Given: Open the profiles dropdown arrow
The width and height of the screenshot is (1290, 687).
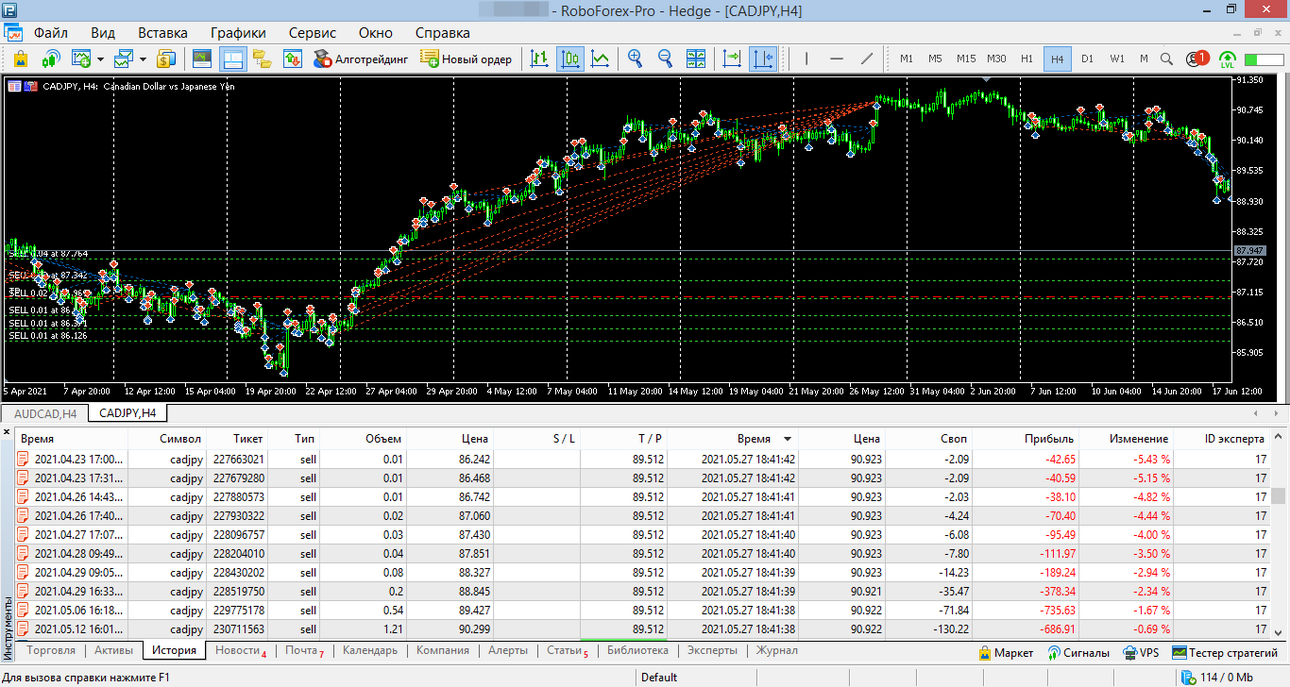Looking at the screenshot, I should [x=143, y=59].
